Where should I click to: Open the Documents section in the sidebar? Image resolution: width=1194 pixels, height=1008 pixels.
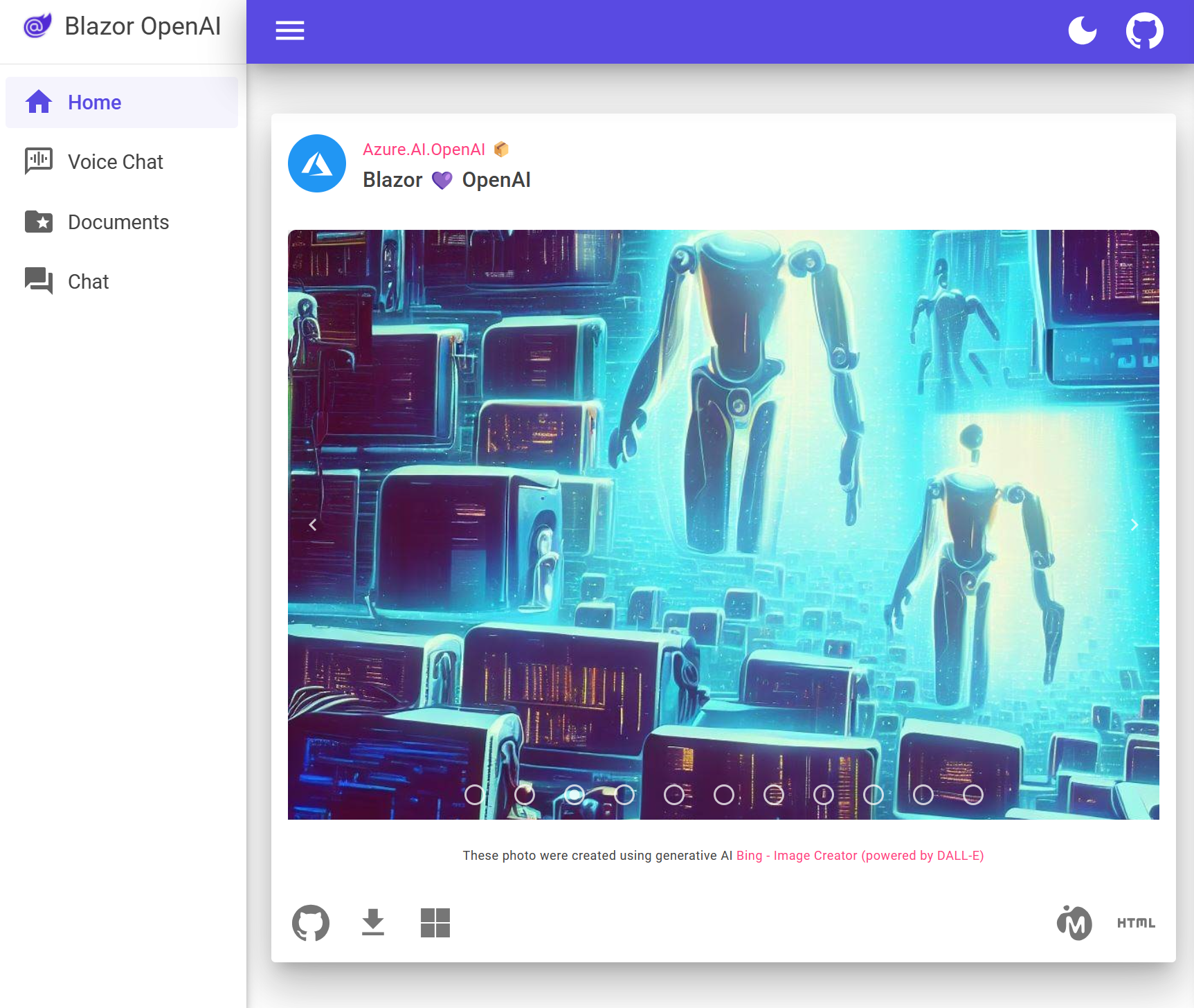(x=118, y=222)
